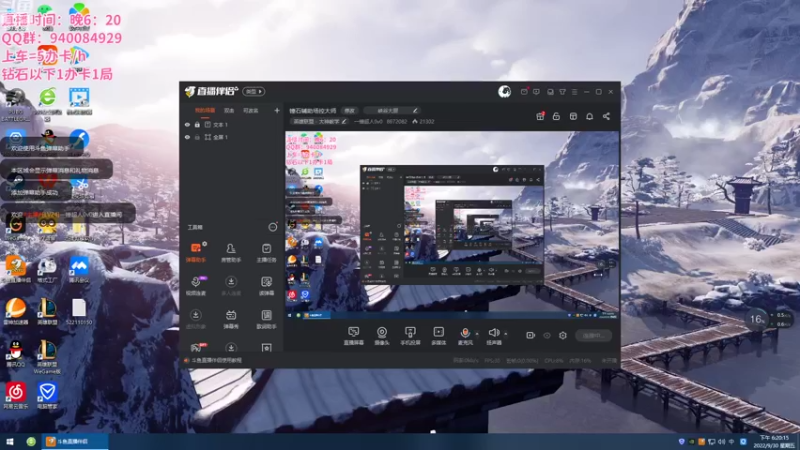
Task: Open the 弹幕助手 danmaku assistant tool
Action: tap(195, 253)
